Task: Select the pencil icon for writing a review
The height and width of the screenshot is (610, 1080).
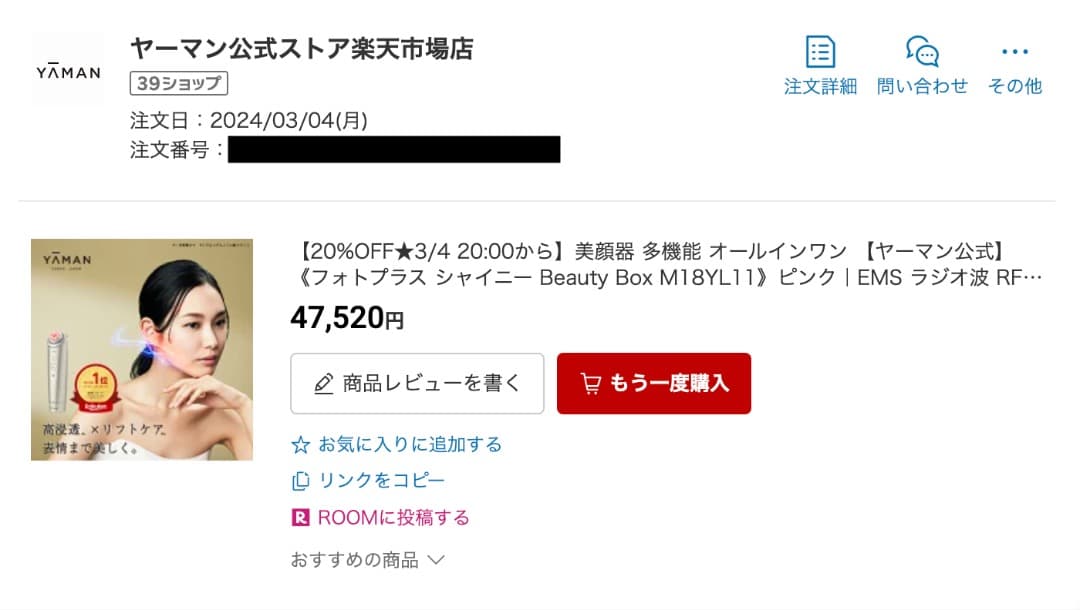Action: pyautogui.click(x=322, y=383)
